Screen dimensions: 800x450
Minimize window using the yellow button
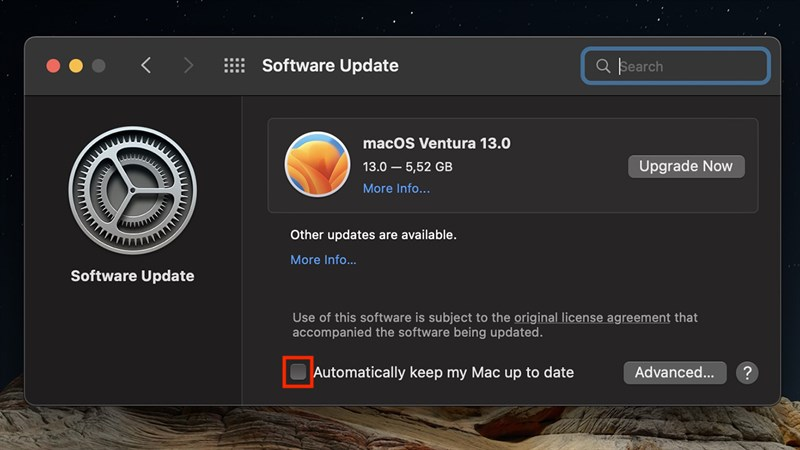[x=76, y=66]
